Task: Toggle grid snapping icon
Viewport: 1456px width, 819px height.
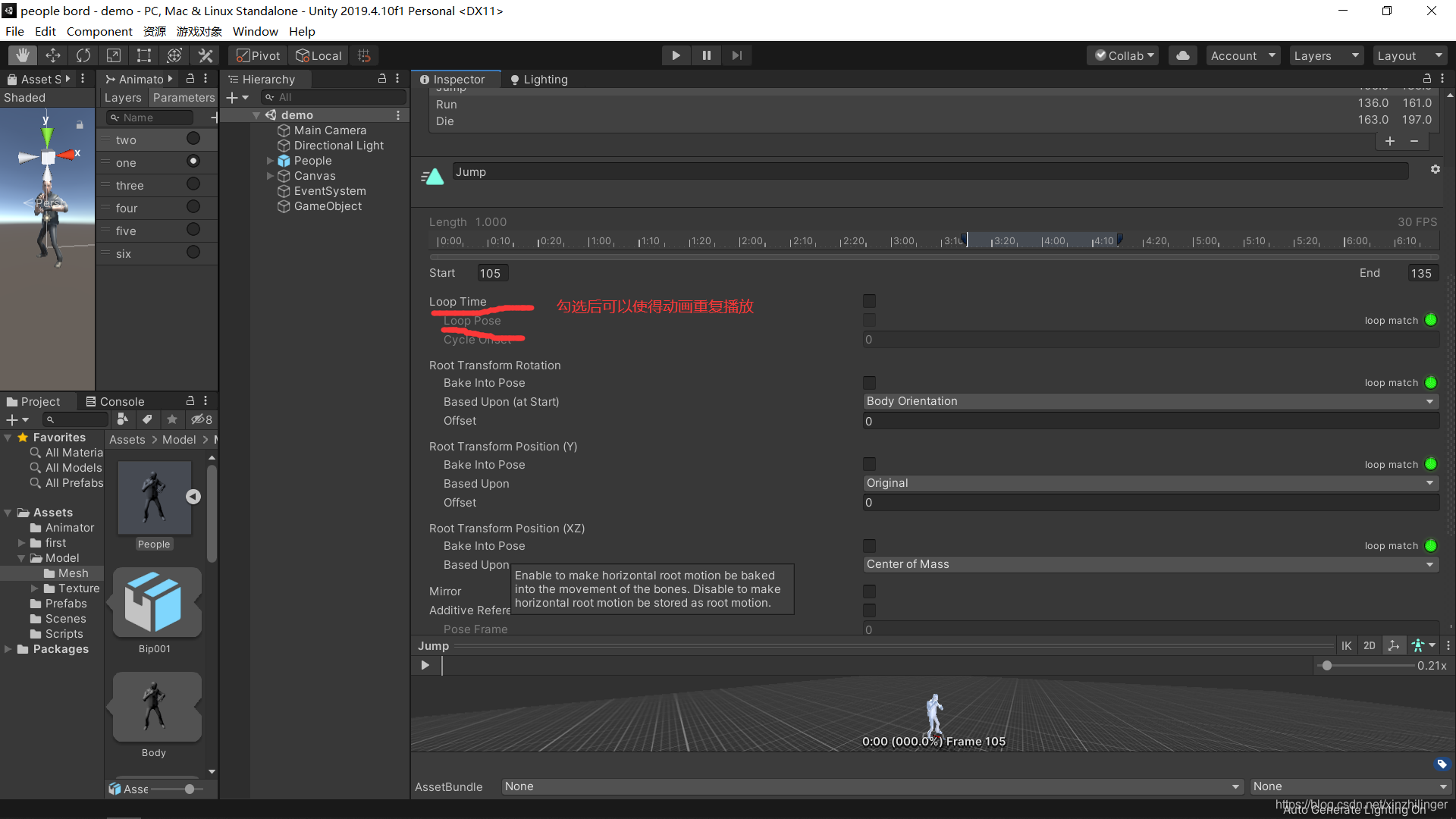Action: (x=364, y=55)
